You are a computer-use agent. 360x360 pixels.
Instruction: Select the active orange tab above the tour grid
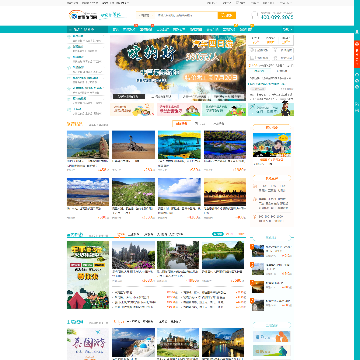pos(182,124)
